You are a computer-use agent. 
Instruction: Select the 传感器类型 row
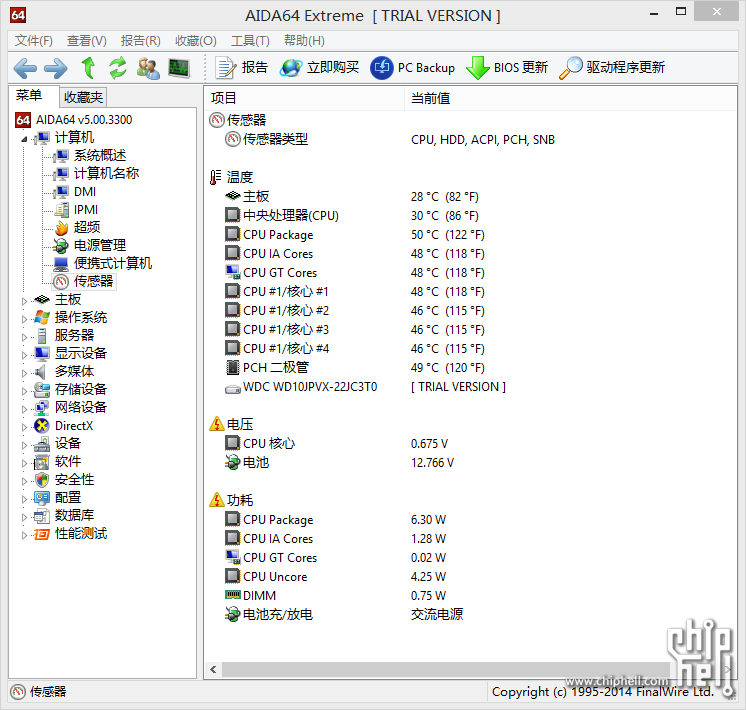[x=471, y=140]
